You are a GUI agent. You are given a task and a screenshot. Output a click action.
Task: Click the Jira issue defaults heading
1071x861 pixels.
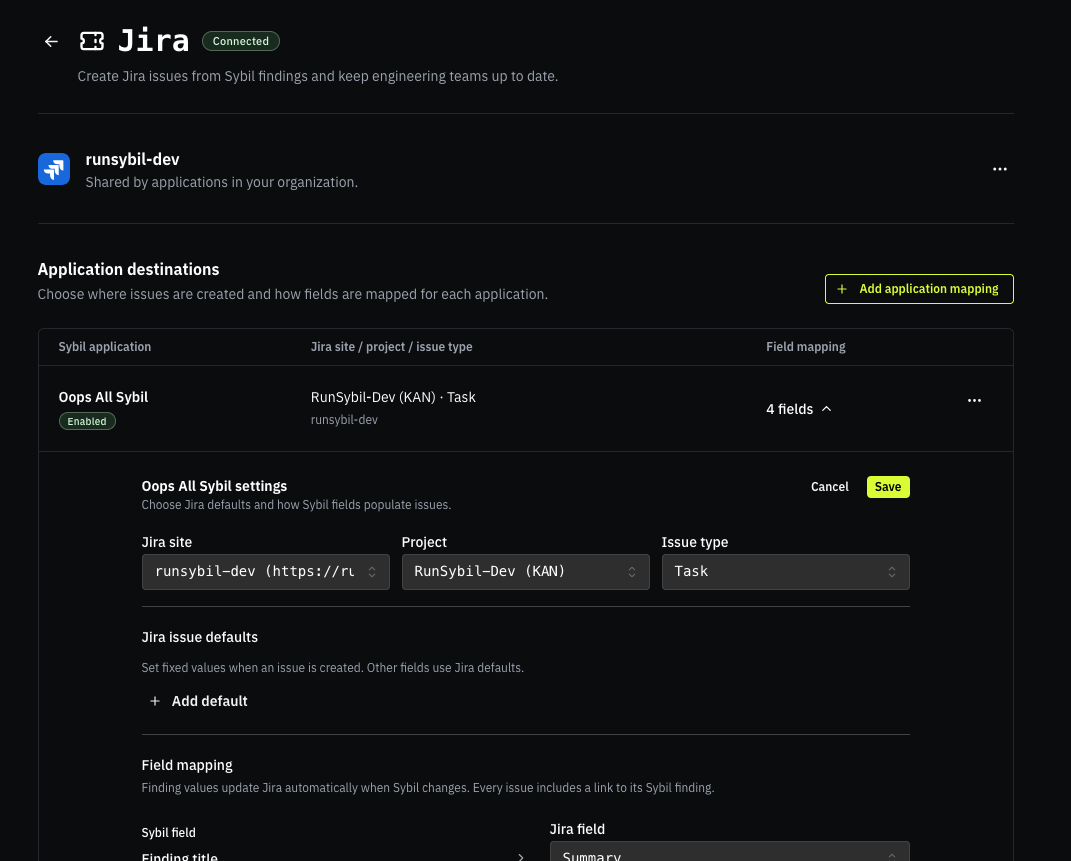pyautogui.click(x=199, y=637)
